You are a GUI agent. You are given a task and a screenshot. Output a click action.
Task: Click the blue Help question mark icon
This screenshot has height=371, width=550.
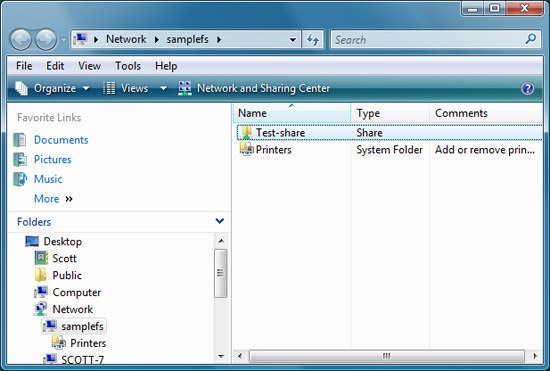click(528, 88)
